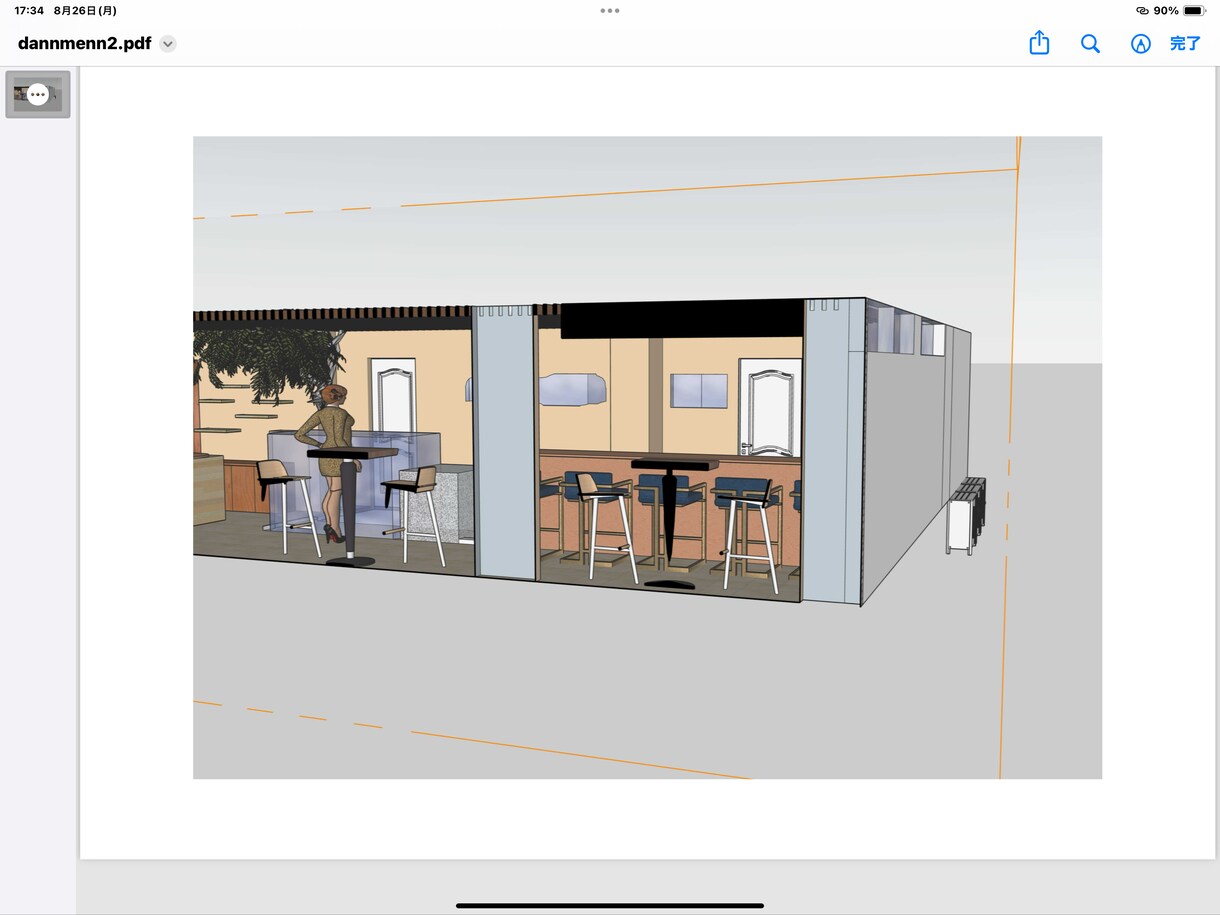The height and width of the screenshot is (915, 1220).
Task: Expand the dannmenn2.pdf title dropdown chevron
Action: (168, 44)
